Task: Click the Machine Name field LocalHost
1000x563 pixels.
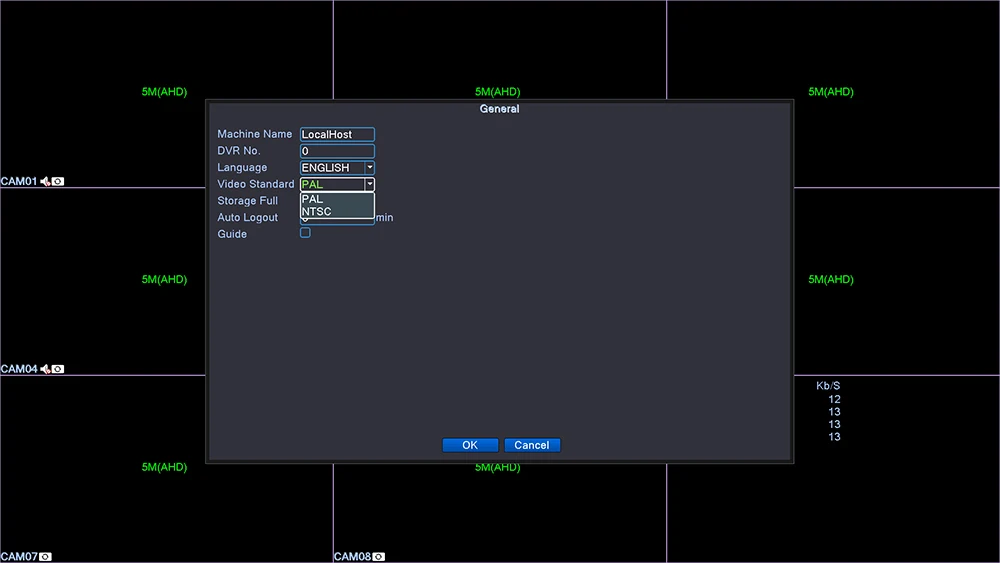Action: [x=337, y=135]
